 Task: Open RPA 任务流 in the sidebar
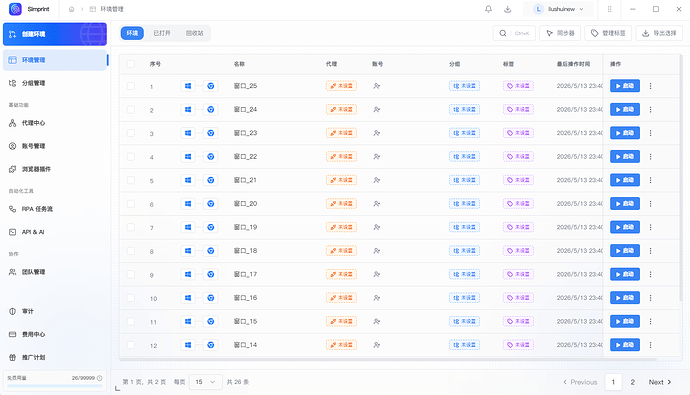(x=55, y=209)
